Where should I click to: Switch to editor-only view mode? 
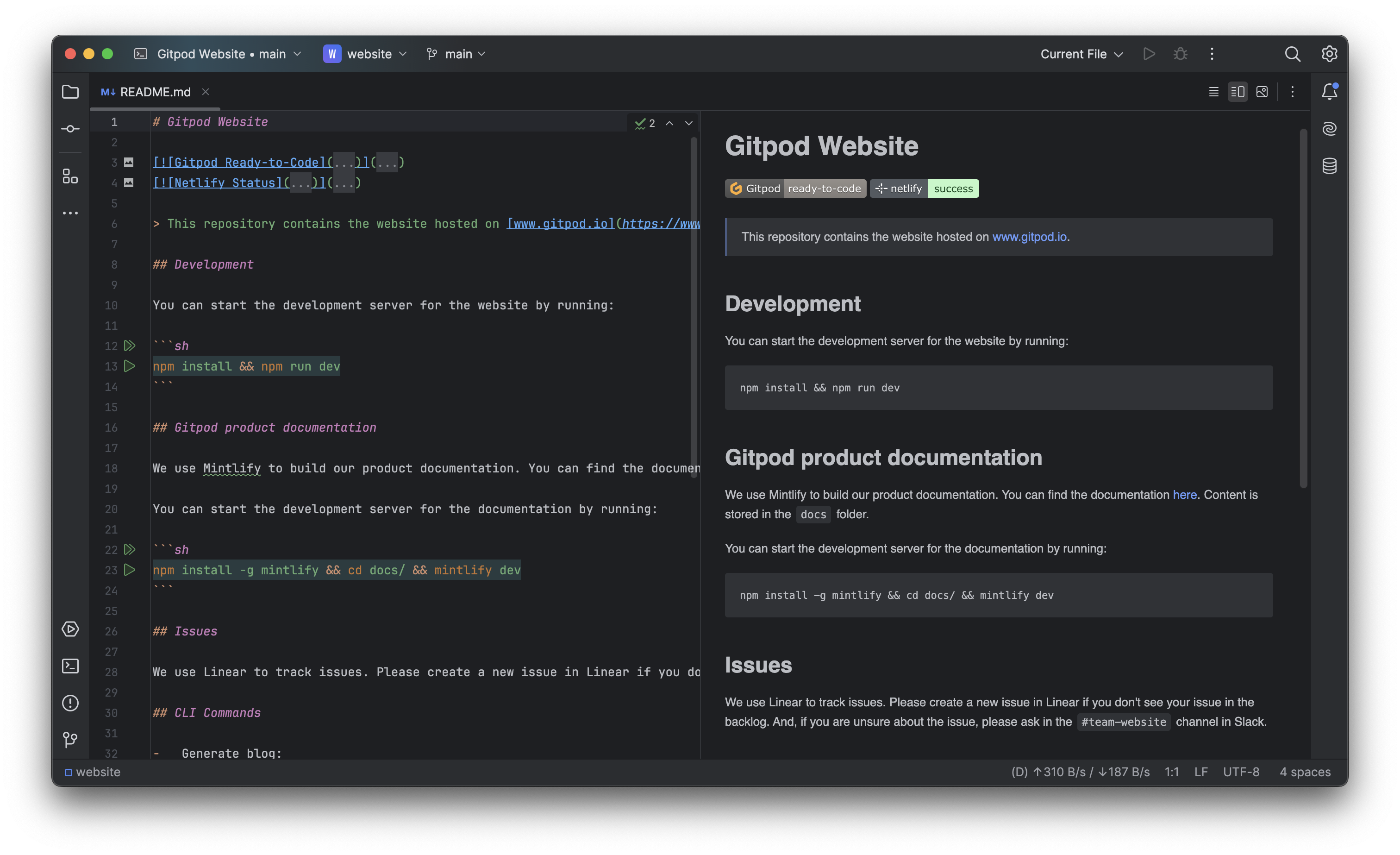[1213, 92]
